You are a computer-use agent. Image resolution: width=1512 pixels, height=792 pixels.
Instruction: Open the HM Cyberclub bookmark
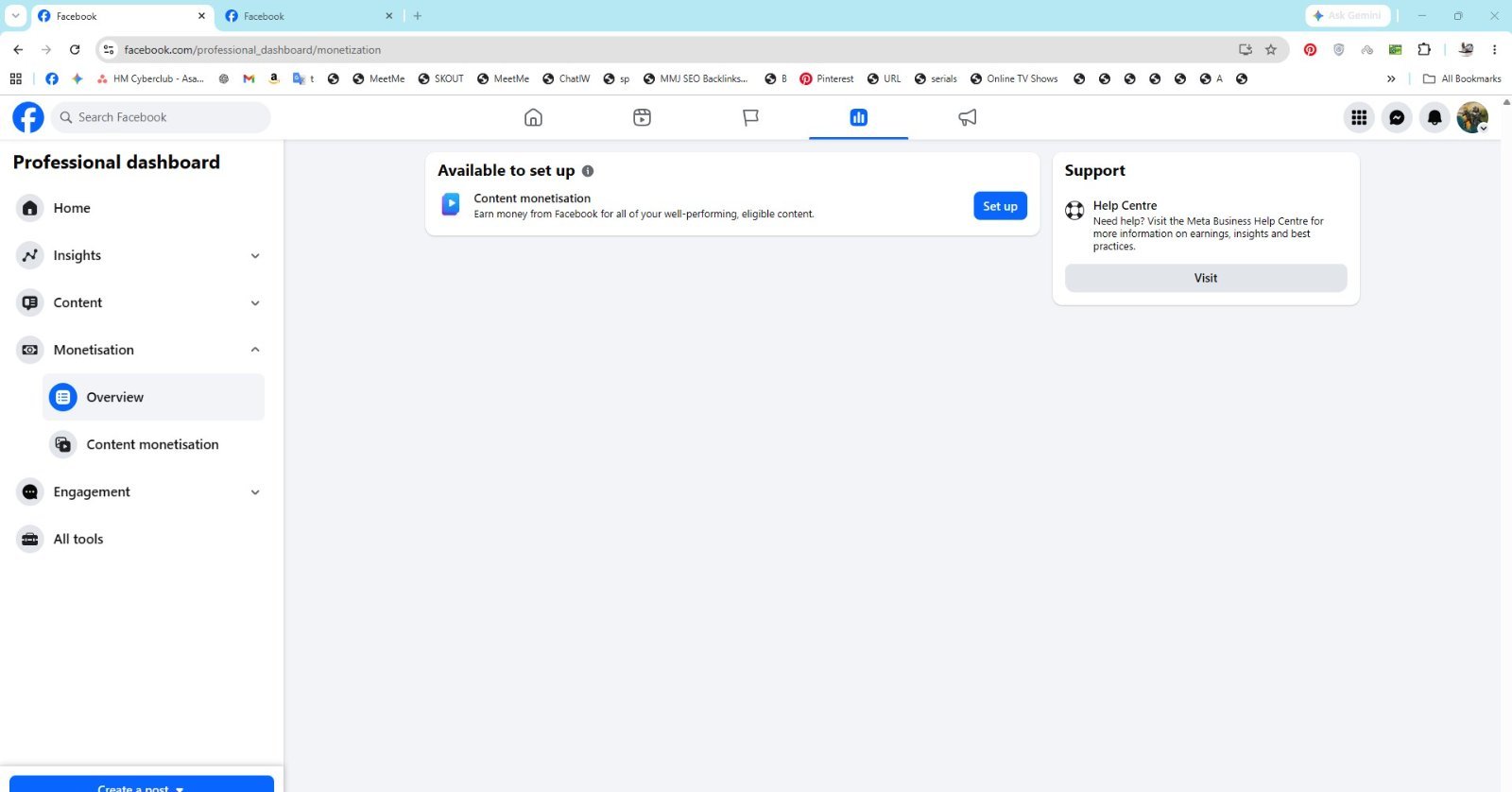[150, 78]
